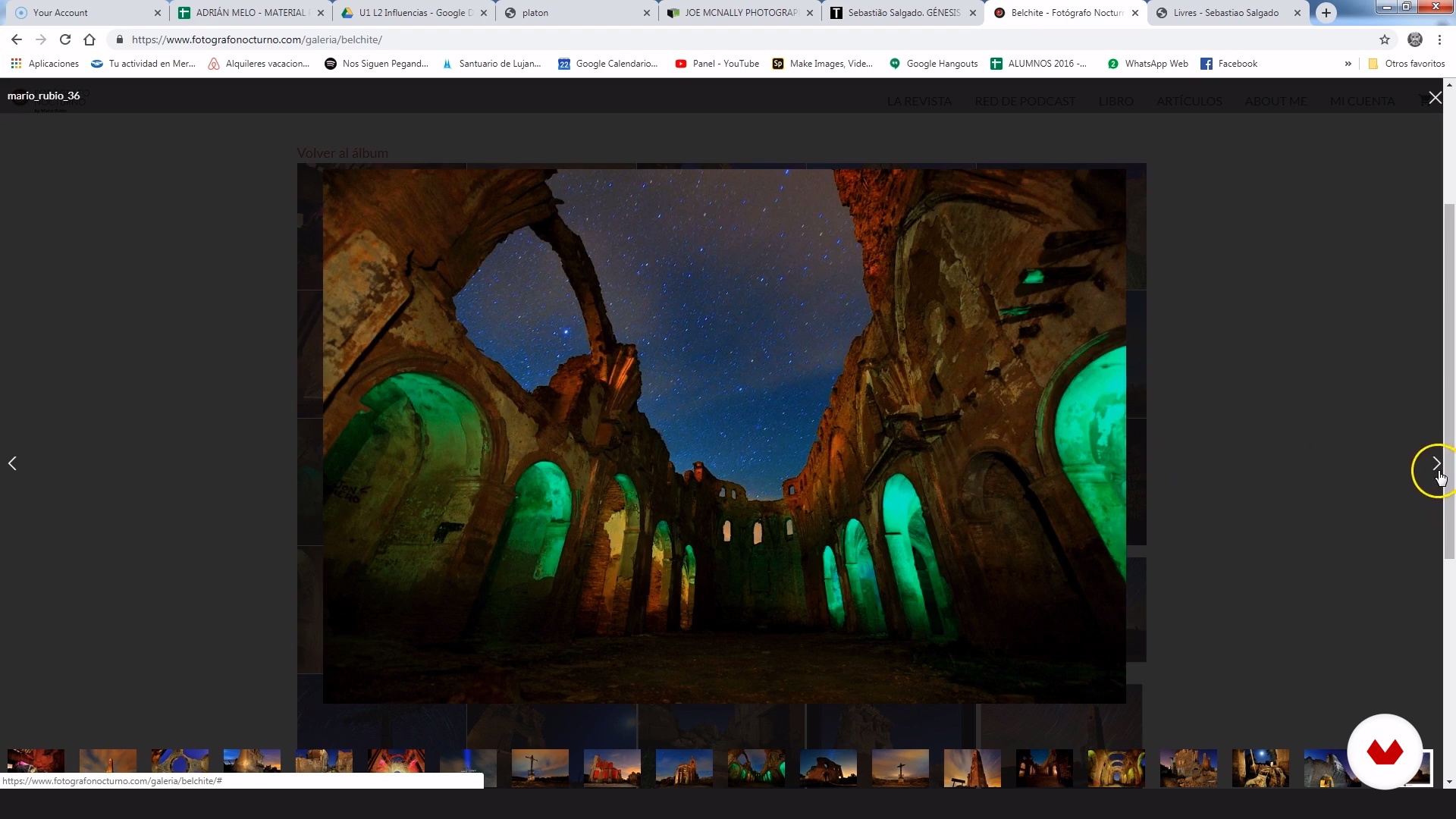1456x819 pixels.
Task: Close the Livres - Sebastiao Salgado tab
Action: point(1298,13)
